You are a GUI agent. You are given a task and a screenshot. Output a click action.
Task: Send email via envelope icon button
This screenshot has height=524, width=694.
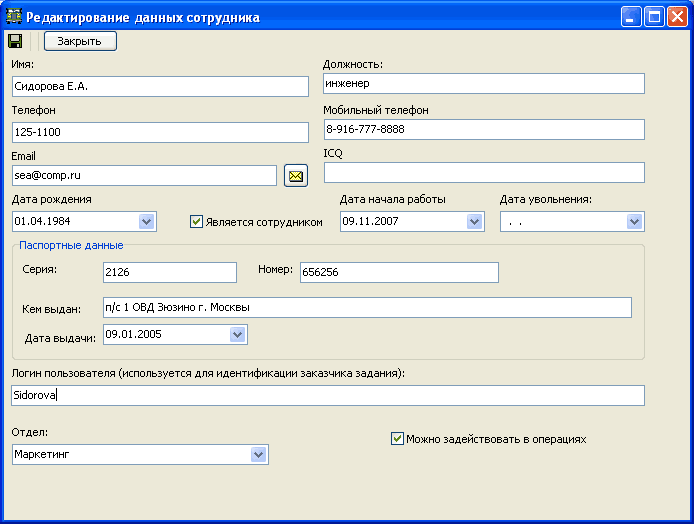pos(296,176)
